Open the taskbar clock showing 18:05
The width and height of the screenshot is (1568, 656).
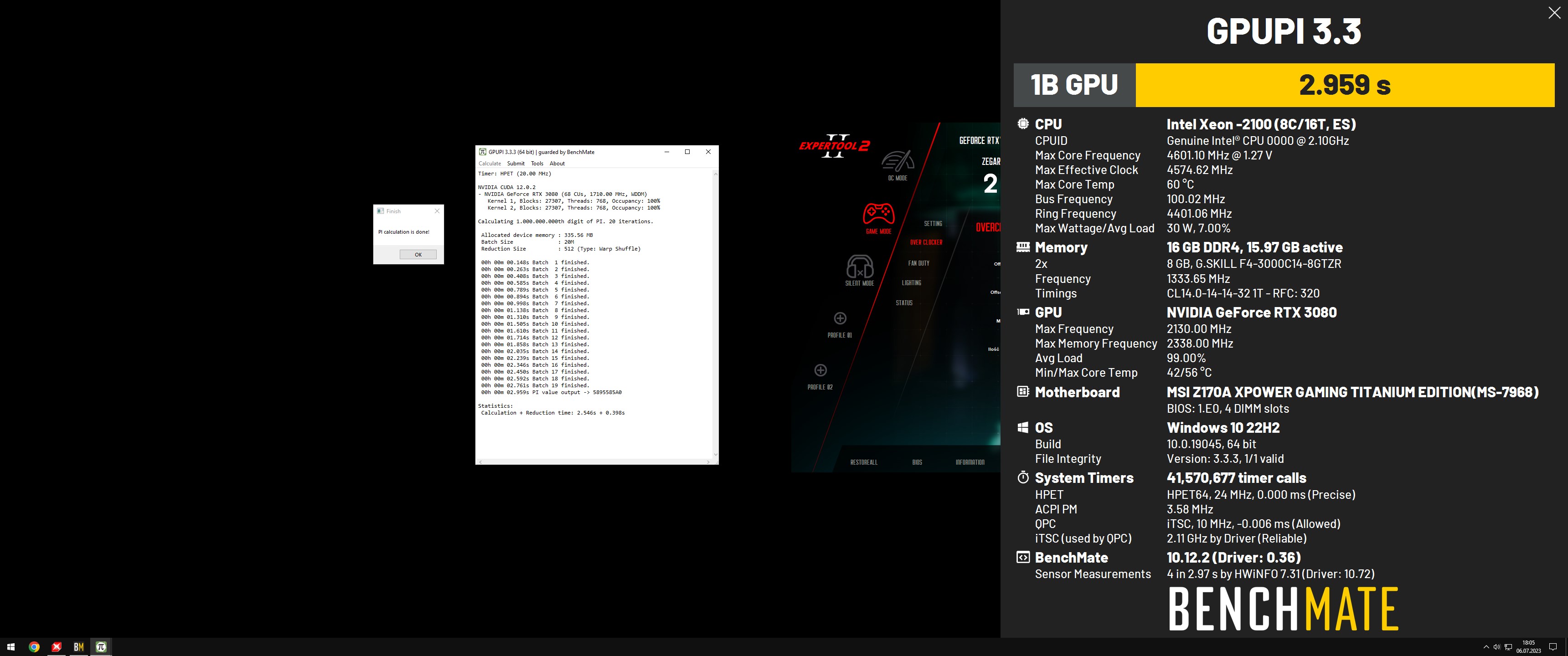pyautogui.click(x=1528, y=647)
